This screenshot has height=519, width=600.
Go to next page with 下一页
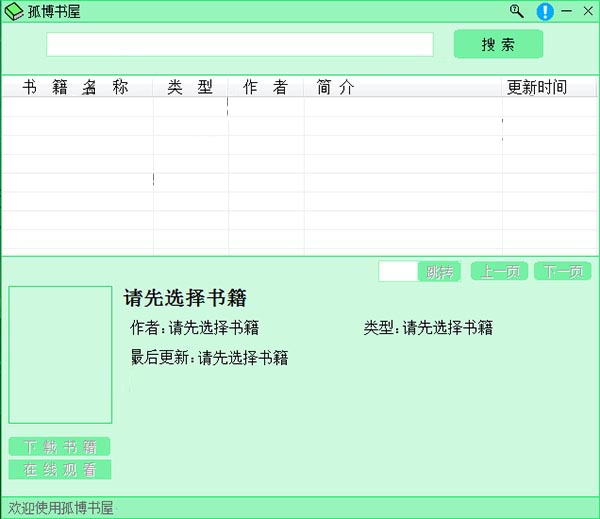562,271
